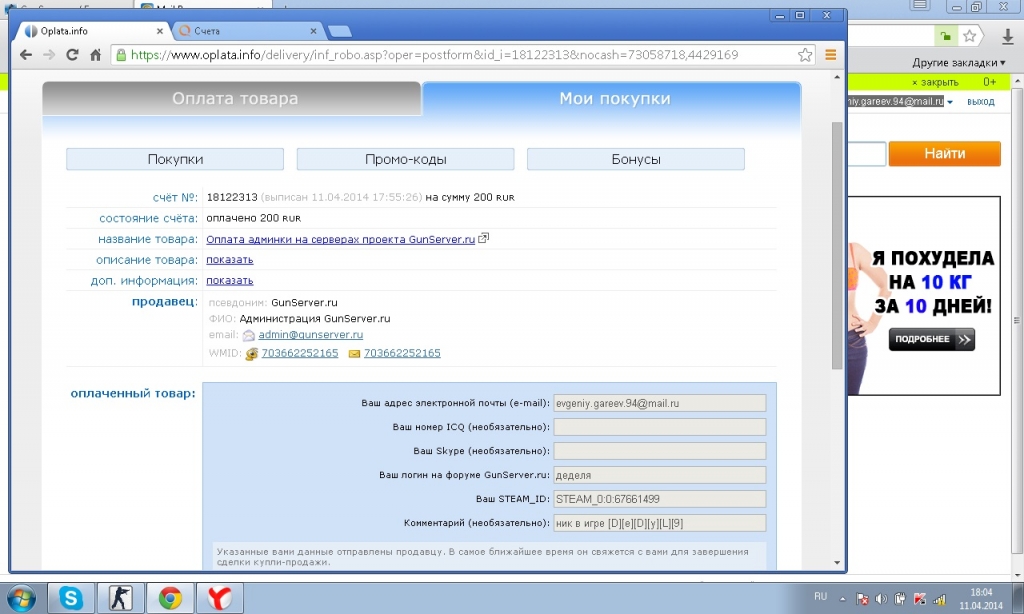Bookmark this page with the star icon
The image size is (1024, 614).
[805, 55]
